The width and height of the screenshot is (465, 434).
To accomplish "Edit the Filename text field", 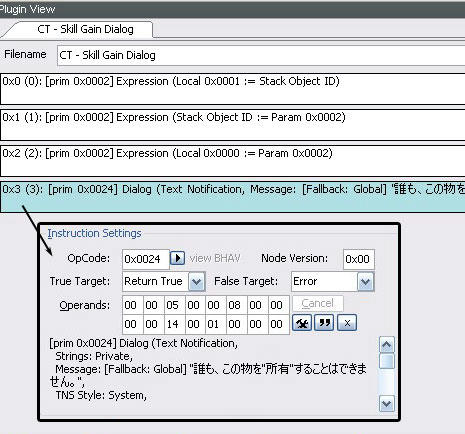I will tap(261, 55).
